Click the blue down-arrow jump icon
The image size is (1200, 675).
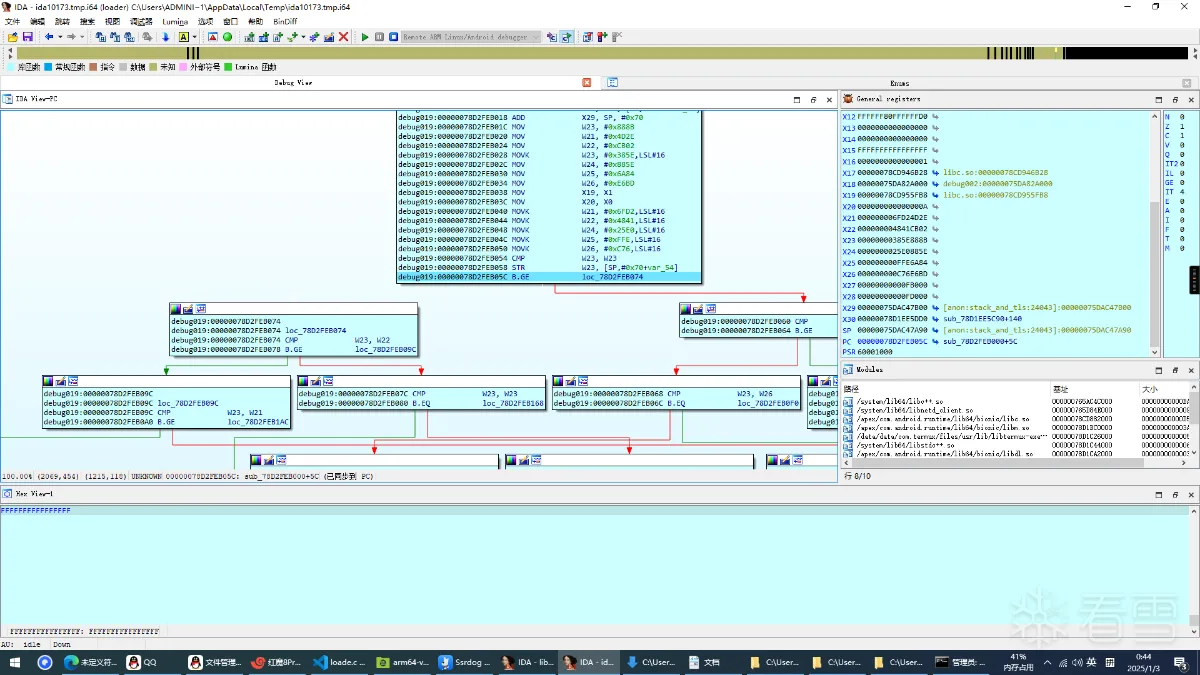[x=165, y=36]
